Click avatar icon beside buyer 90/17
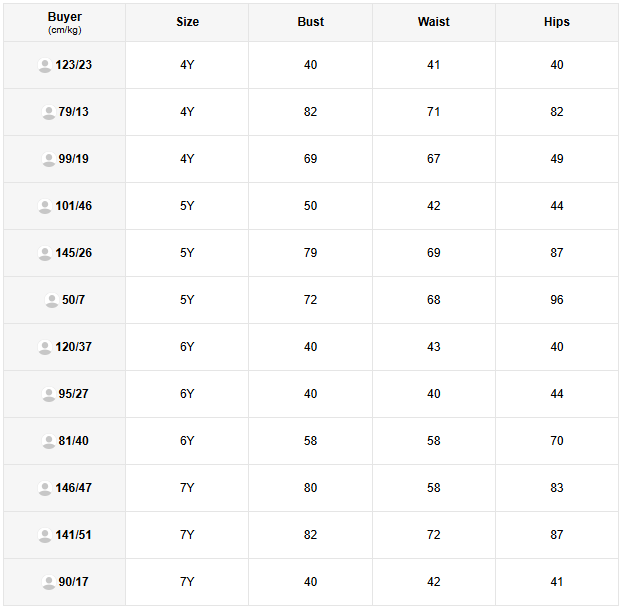 click(48, 583)
